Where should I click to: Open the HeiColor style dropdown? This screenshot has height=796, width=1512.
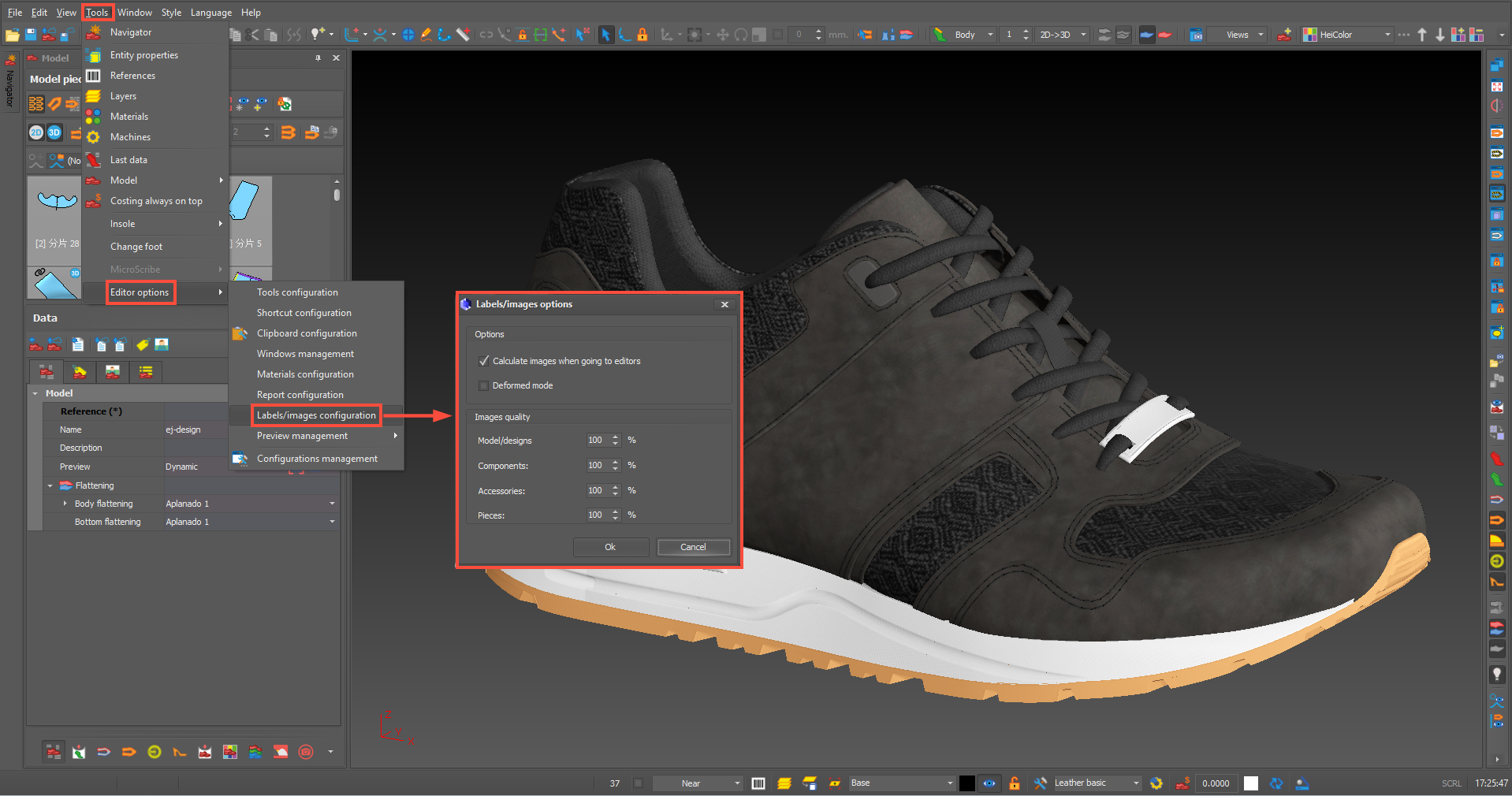(x=1387, y=35)
